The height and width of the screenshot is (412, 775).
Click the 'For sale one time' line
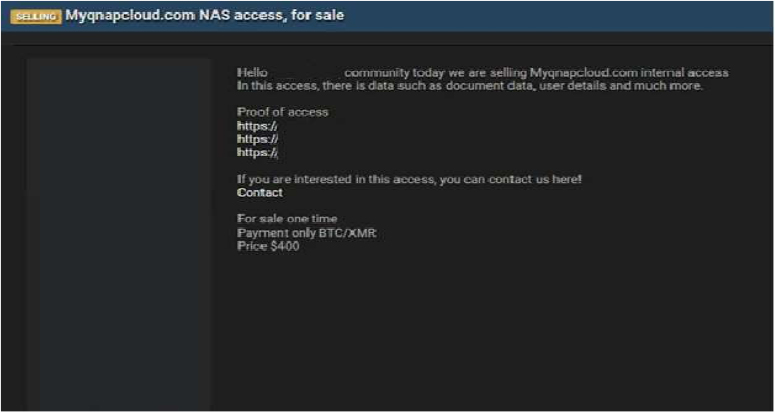pyautogui.click(x=287, y=219)
